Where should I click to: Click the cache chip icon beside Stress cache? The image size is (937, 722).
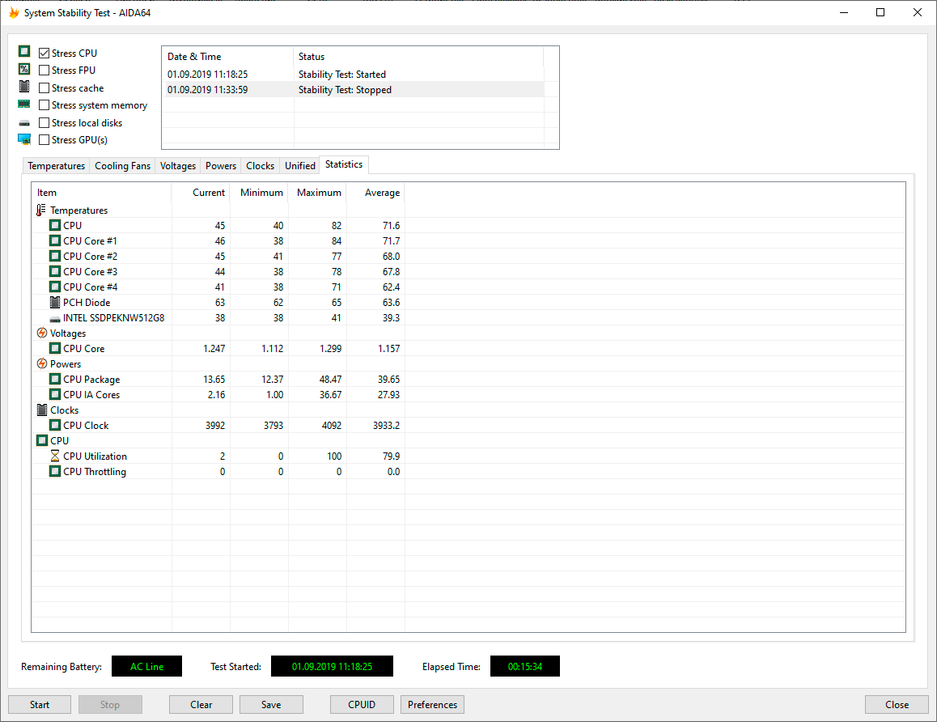[24, 86]
